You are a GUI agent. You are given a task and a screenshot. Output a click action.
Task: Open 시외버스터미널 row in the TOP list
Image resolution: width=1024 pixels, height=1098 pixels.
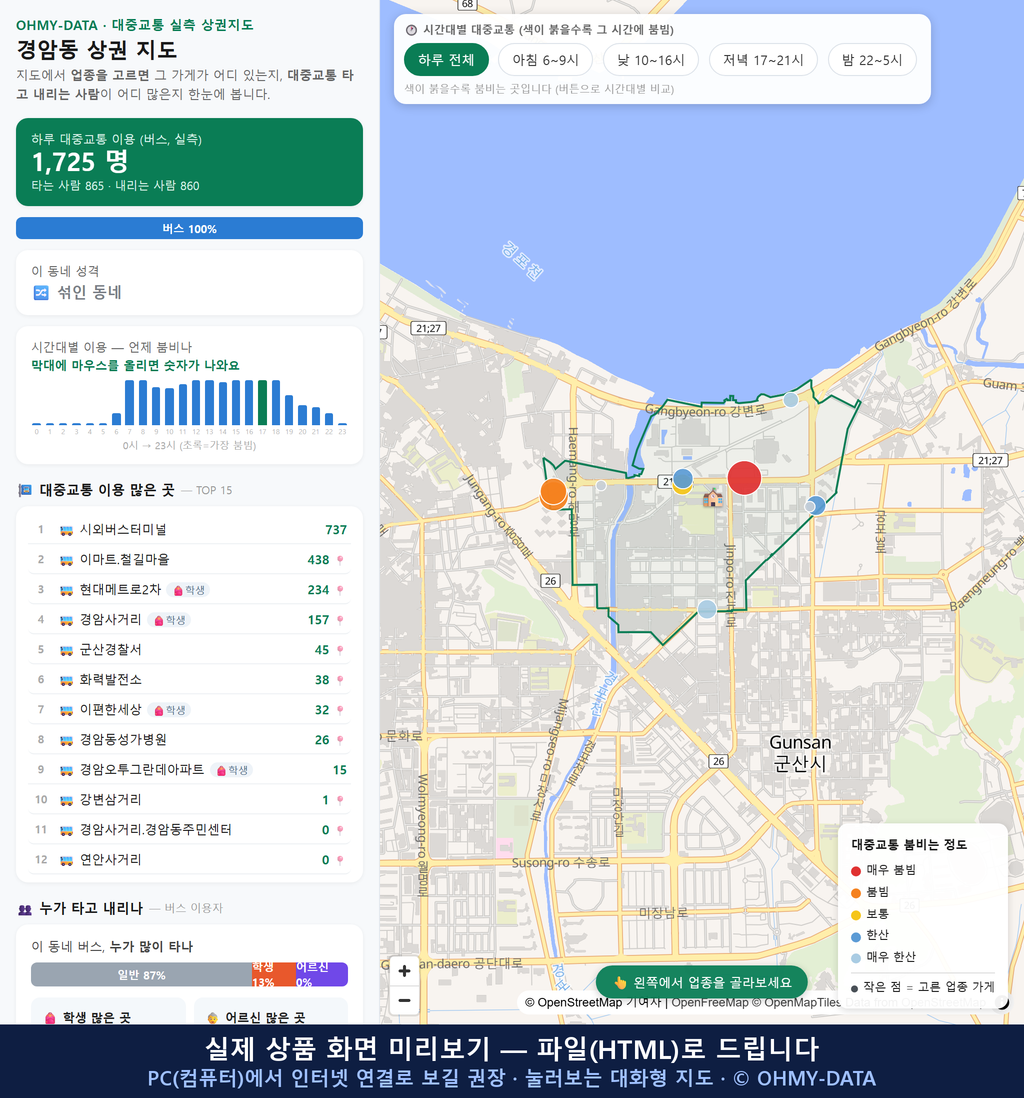pos(189,529)
